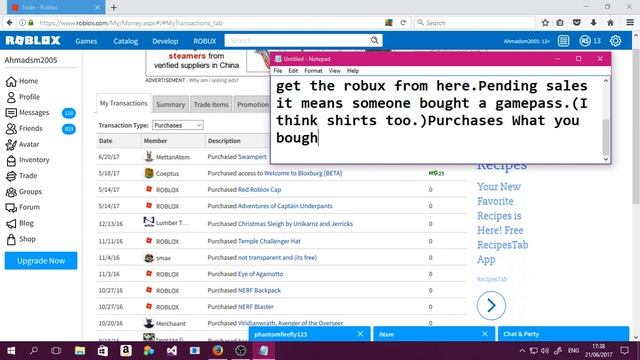The image size is (640, 360).
Task: Open Notepad View menu
Action: 334,71
